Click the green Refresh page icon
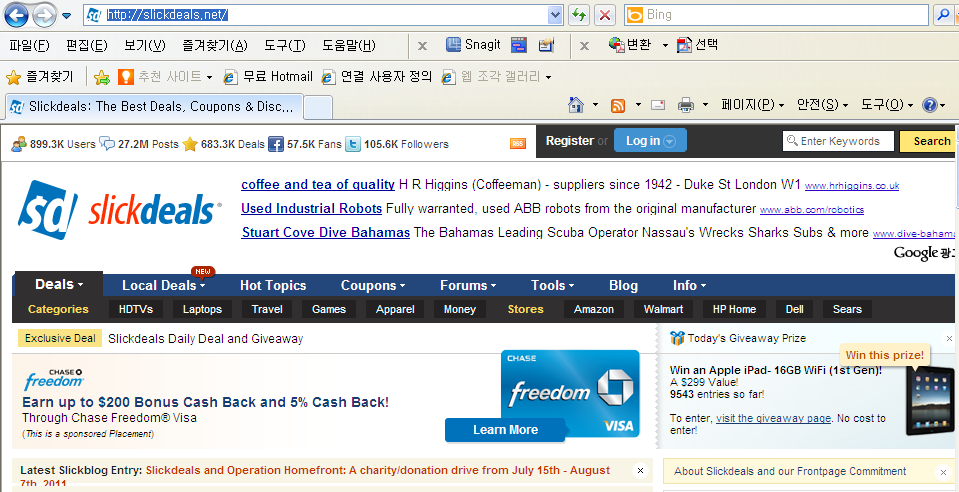Image resolution: width=959 pixels, height=492 pixels. (x=579, y=15)
